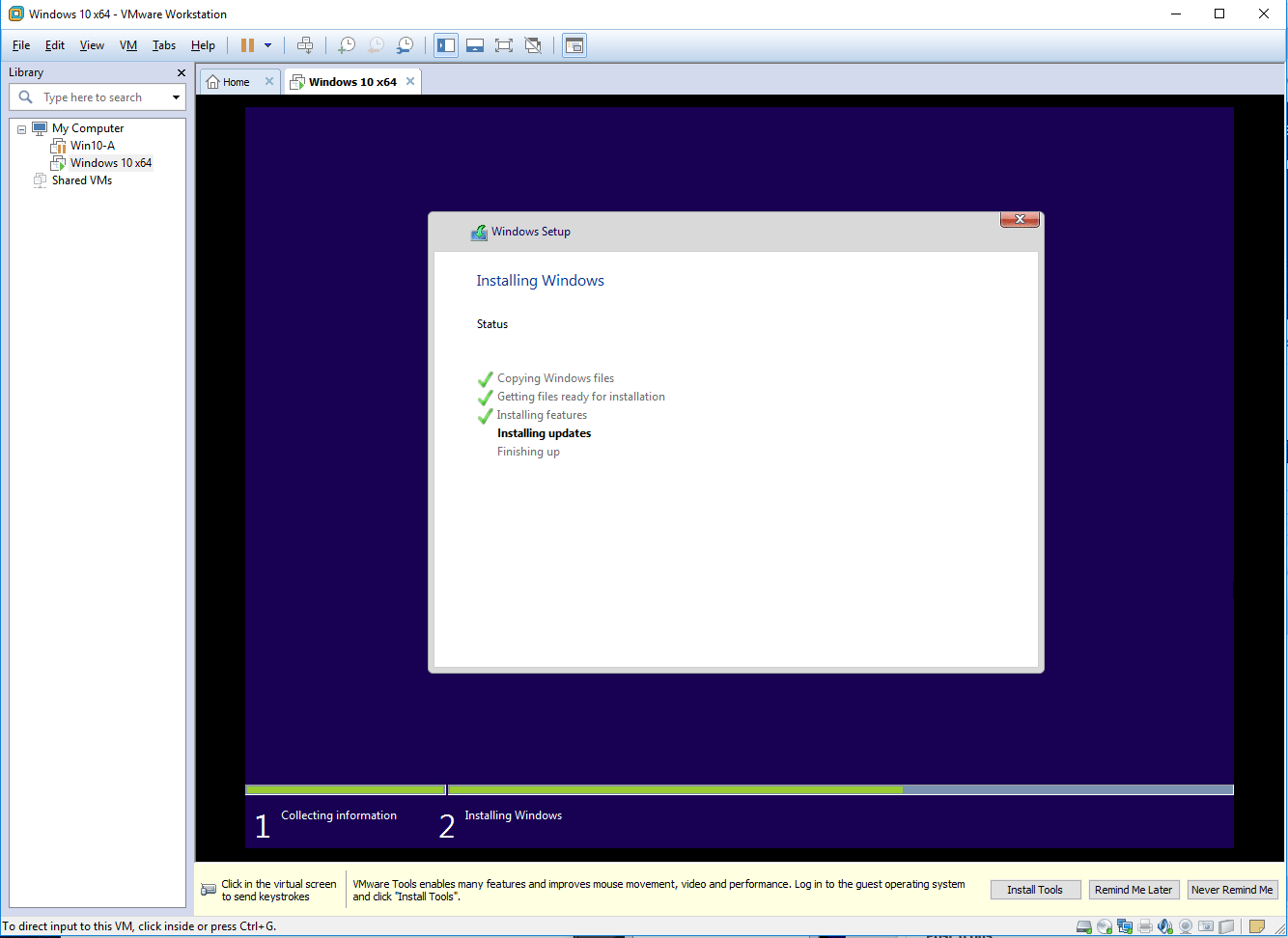Click the 'Finishing up' status text
This screenshot has width=1288, height=938.
(528, 452)
